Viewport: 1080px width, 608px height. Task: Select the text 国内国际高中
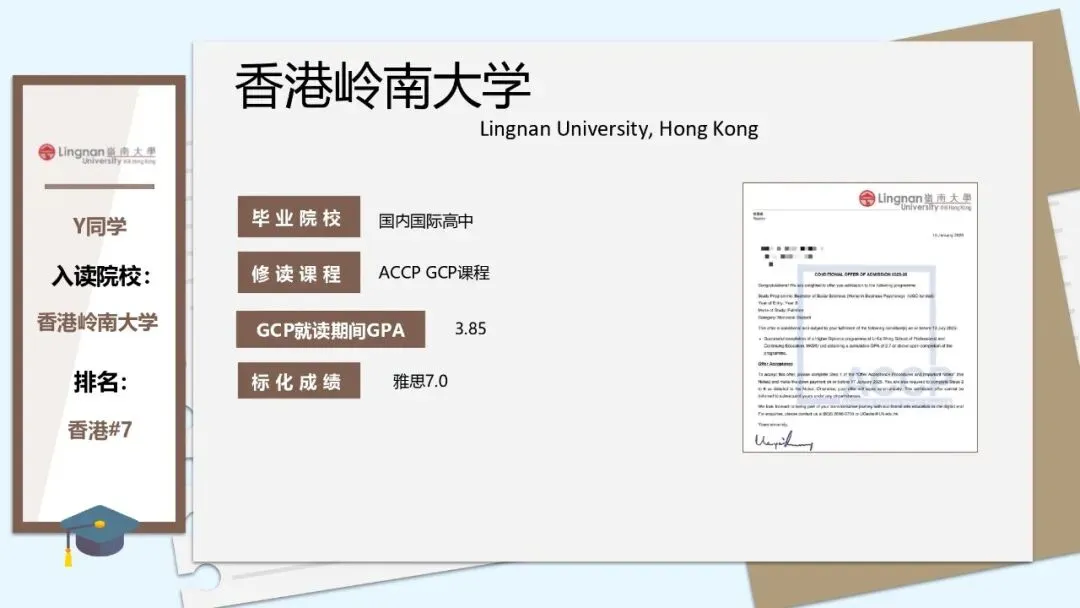tap(426, 221)
